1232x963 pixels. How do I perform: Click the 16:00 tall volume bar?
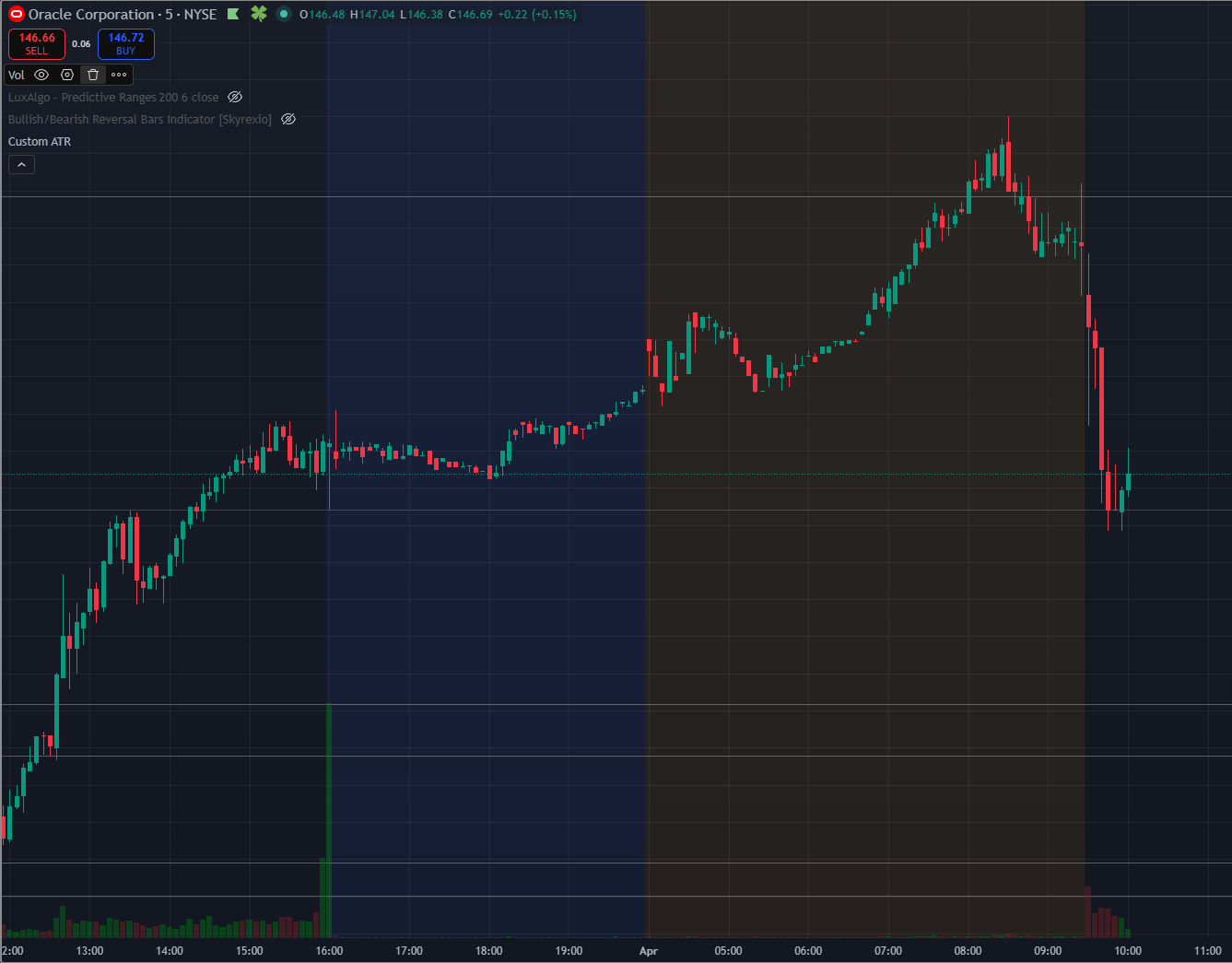[329, 820]
